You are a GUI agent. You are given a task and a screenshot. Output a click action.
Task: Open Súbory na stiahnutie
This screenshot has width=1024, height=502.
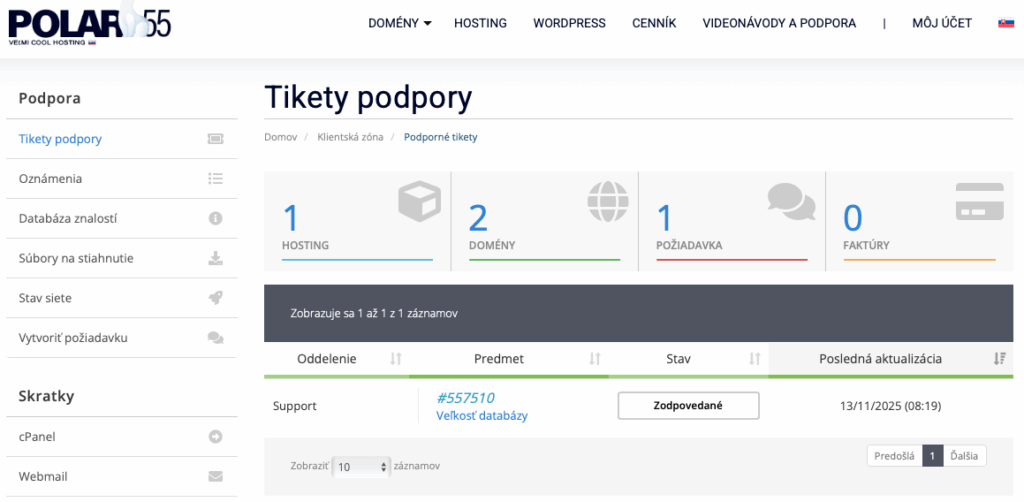click(122, 259)
